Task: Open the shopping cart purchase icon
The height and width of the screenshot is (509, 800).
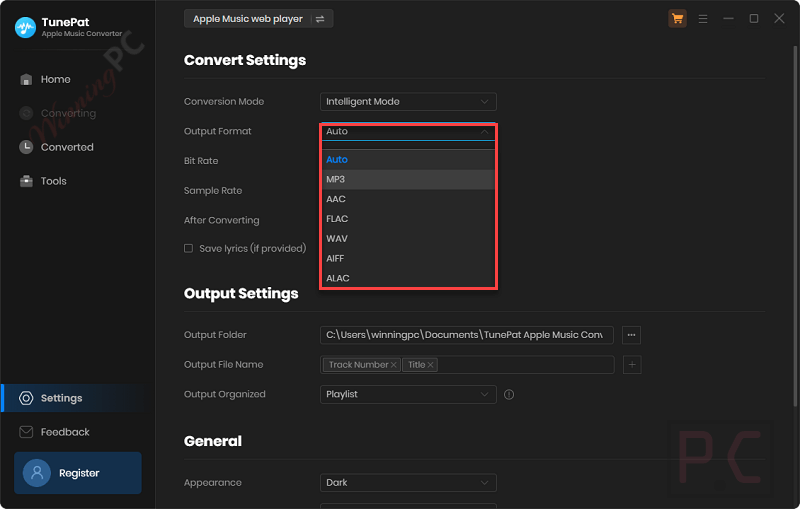Action: 677,19
